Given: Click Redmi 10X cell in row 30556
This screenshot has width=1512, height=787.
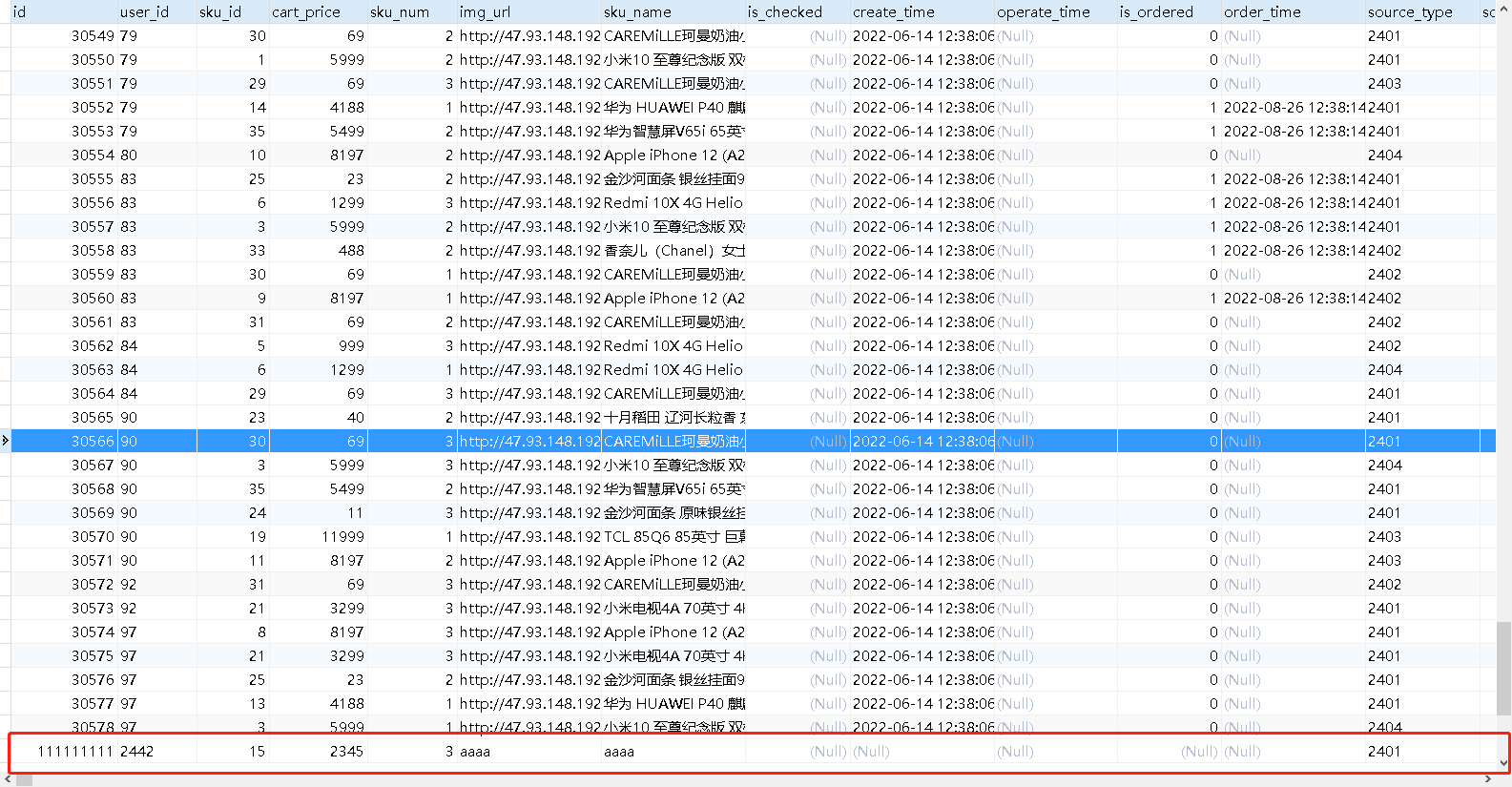Looking at the screenshot, I should tap(673, 202).
